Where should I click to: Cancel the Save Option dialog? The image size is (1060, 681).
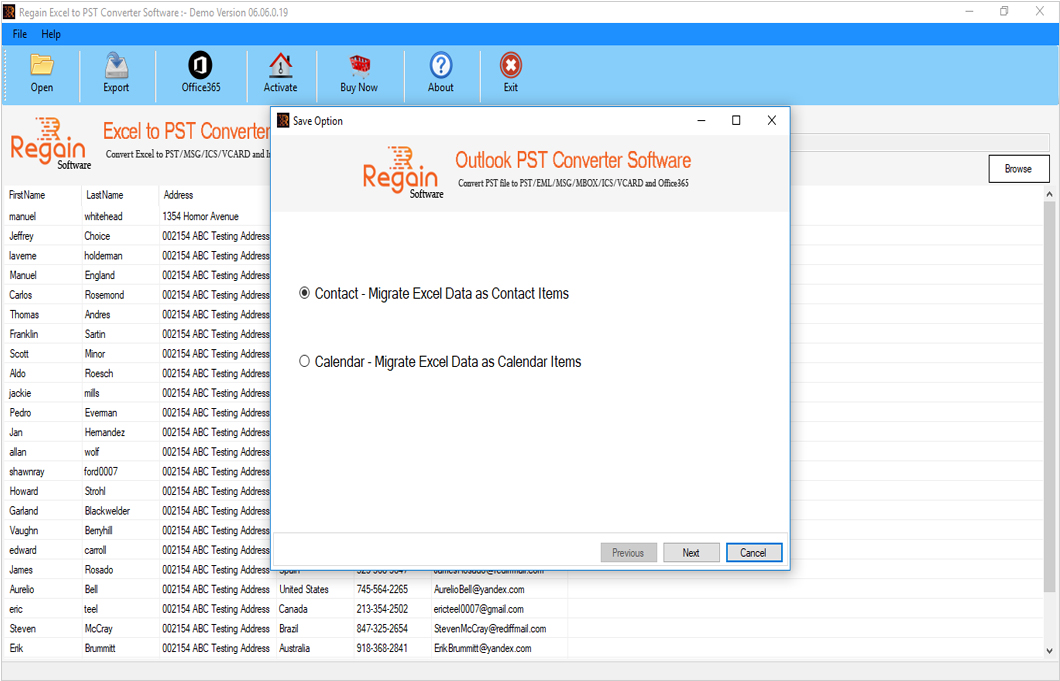754,552
